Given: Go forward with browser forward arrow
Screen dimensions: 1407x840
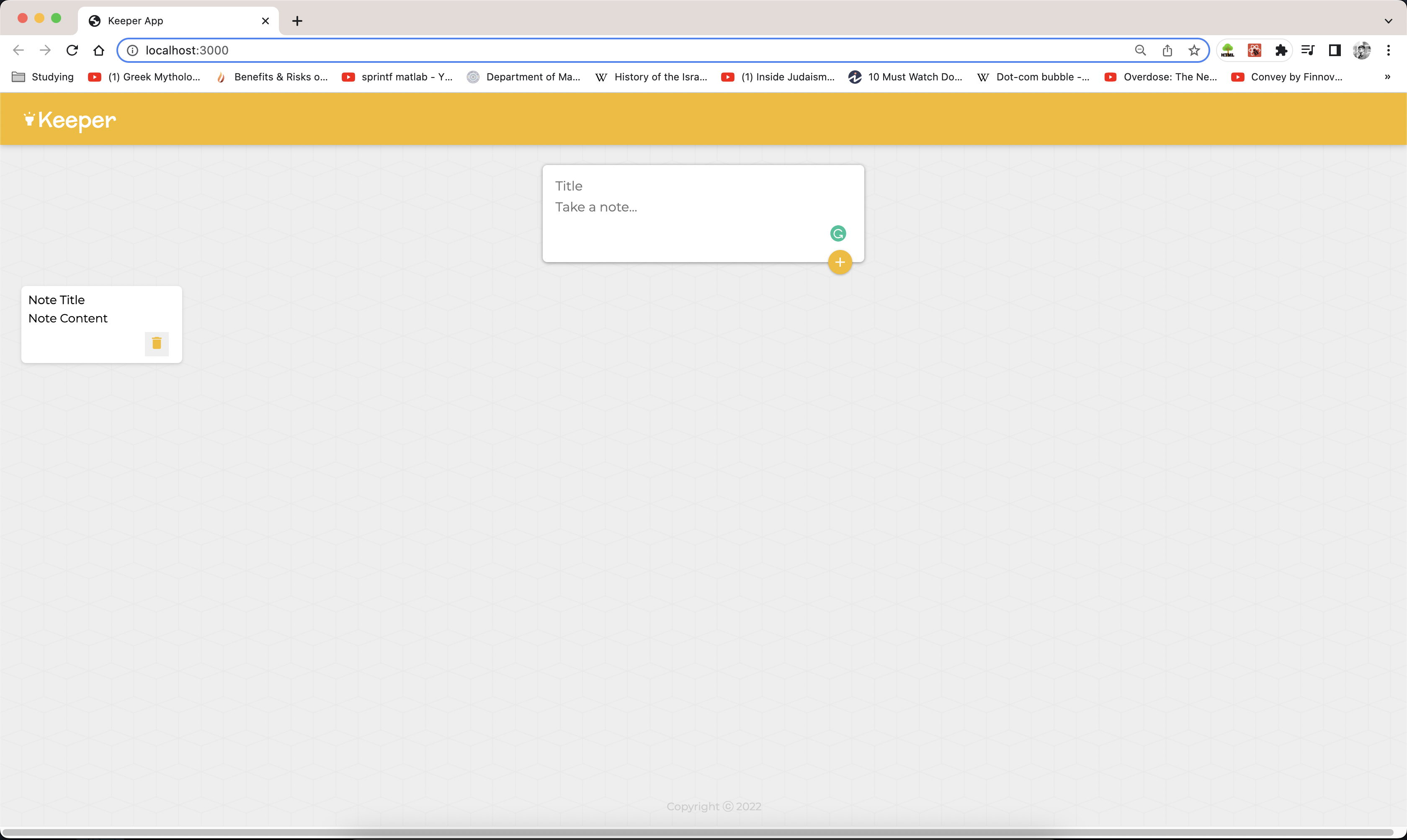Looking at the screenshot, I should point(45,50).
